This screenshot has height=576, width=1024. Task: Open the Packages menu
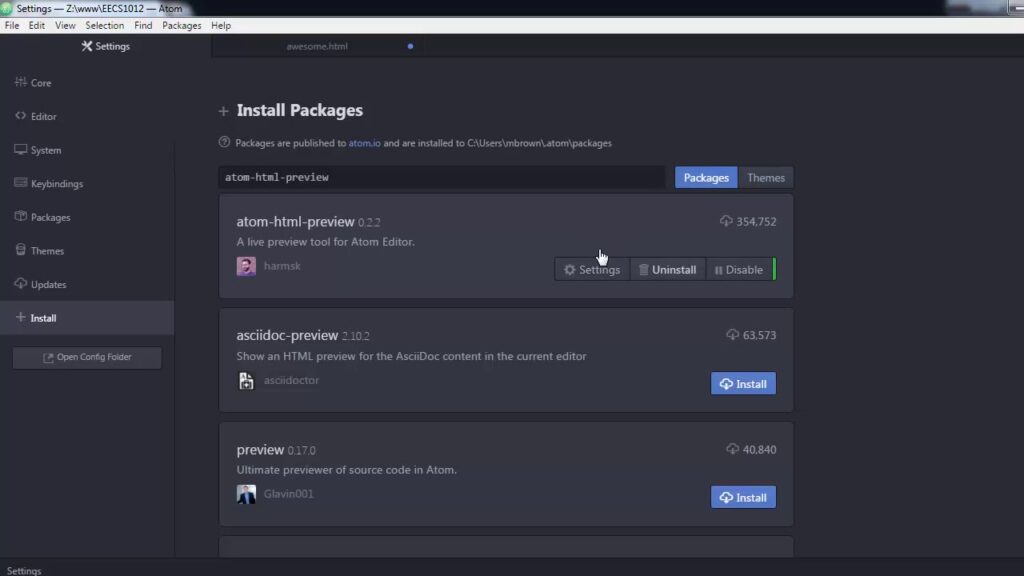[181, 25]
